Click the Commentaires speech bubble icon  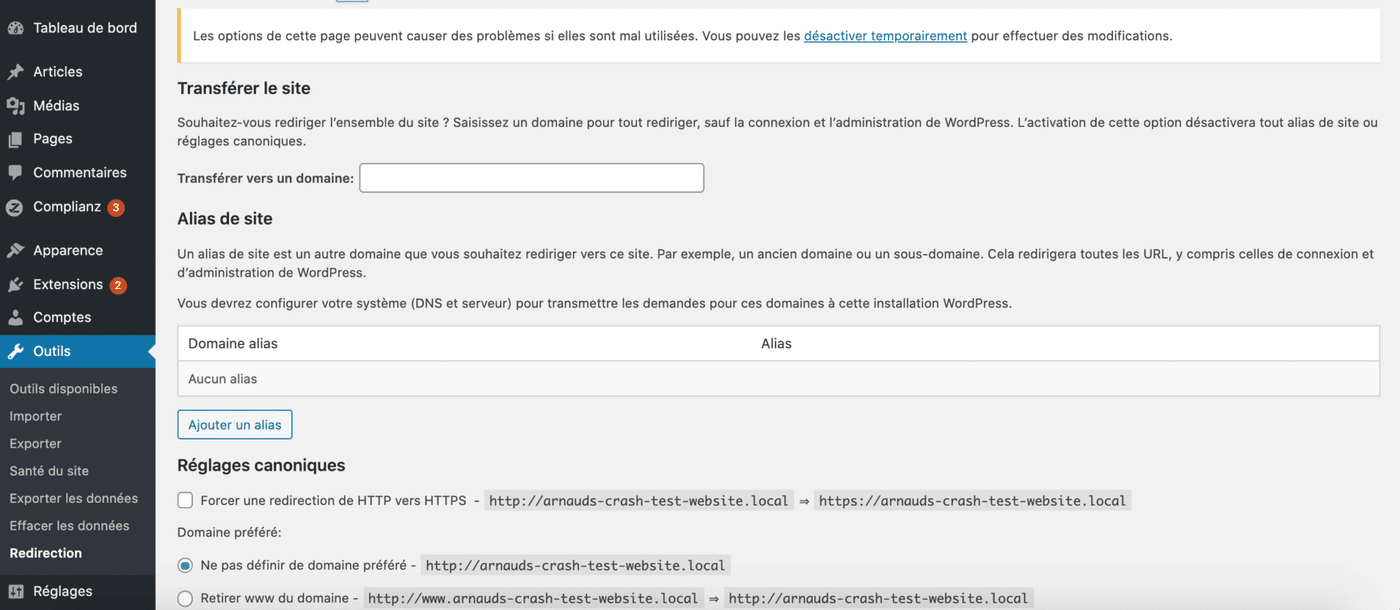point(15,173)
